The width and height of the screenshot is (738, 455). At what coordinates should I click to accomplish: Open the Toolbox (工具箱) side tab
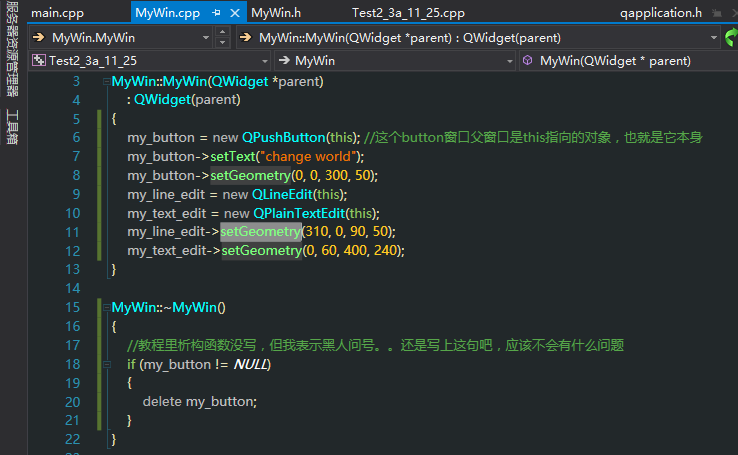pos(13,127)
